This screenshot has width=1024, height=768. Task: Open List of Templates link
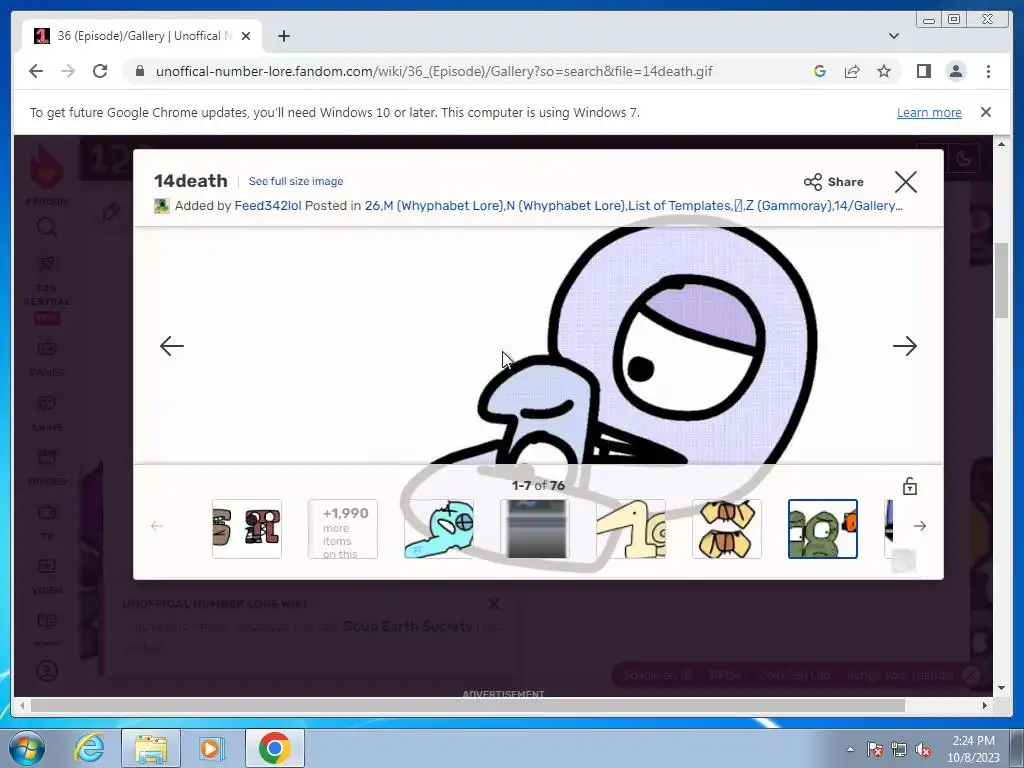click(679, 206)
